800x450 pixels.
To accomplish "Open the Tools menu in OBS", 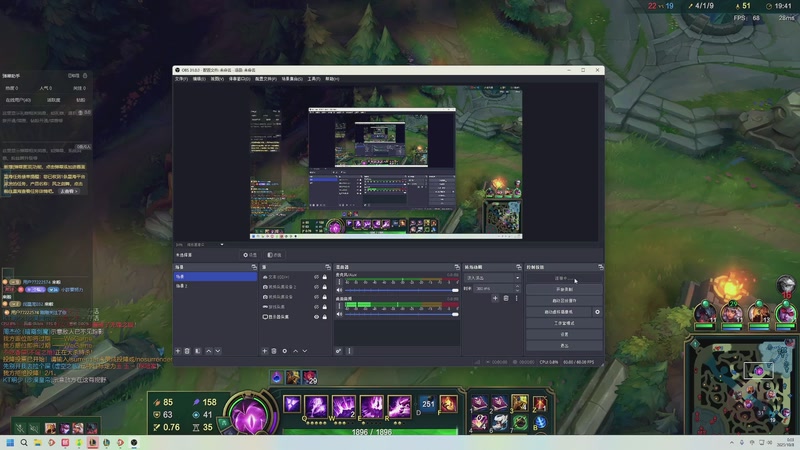I will (314, 79).
